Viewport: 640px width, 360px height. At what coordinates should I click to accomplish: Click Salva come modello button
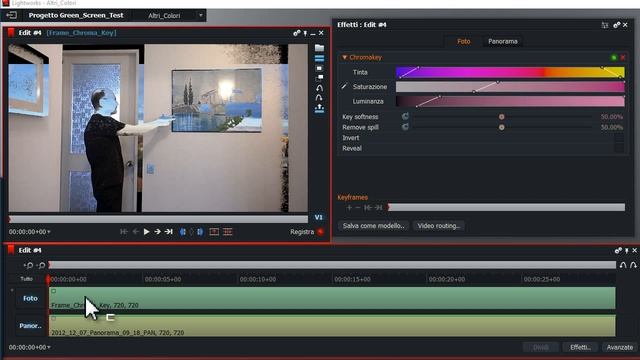[373, 226]
